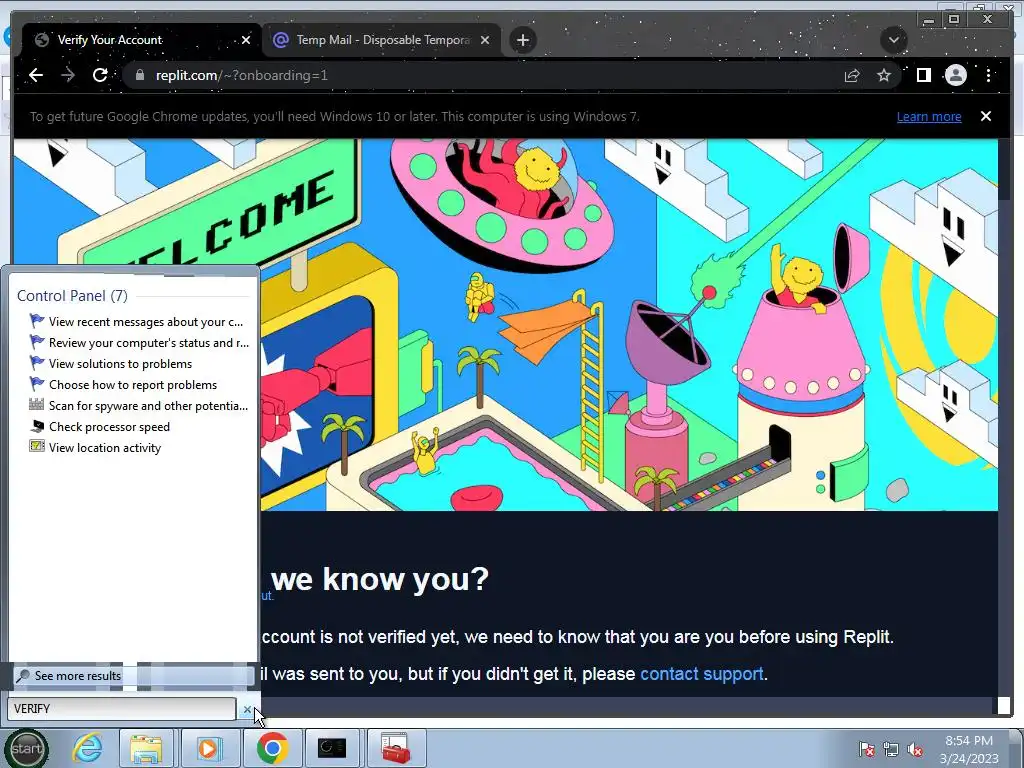Click the network tray icon
The width and height of the screenshot is (1024, 768).
click(891, 749)
